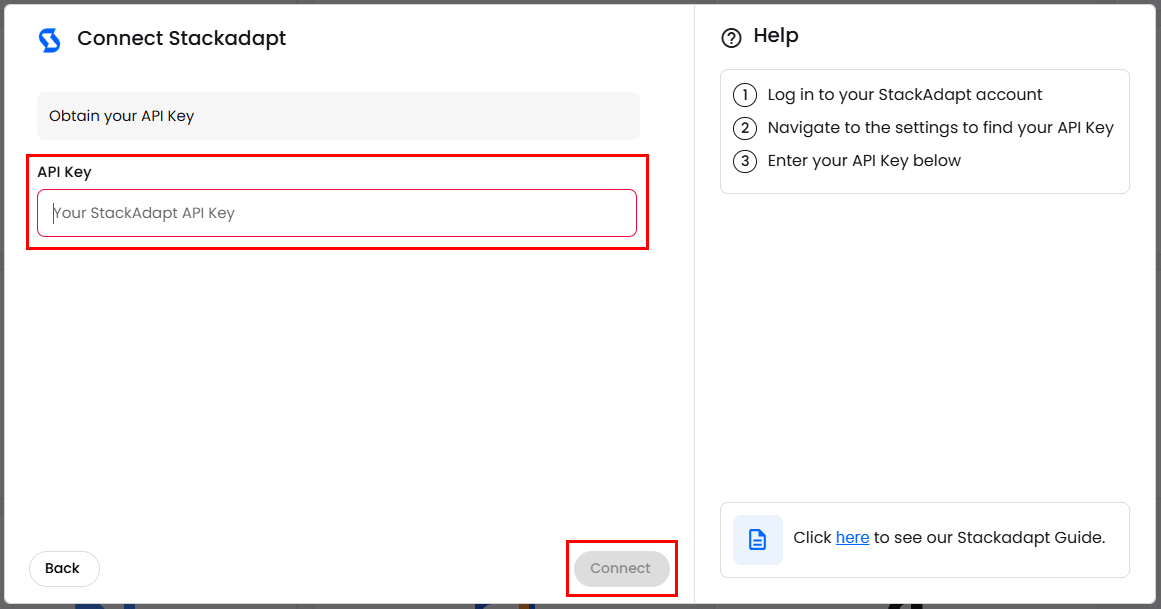This screenshot has height=609, width=1161.
Task: Select 'Log in to your StackAdapt account' text
Action: click(x=904, y=95)
